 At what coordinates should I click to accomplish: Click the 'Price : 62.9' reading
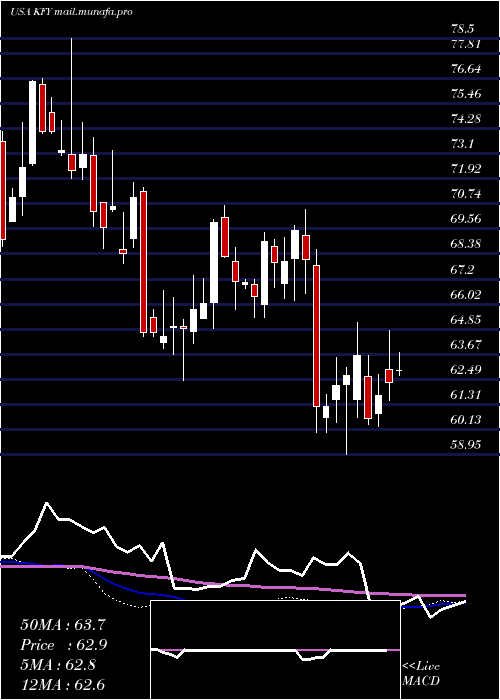tap(63, 645)
